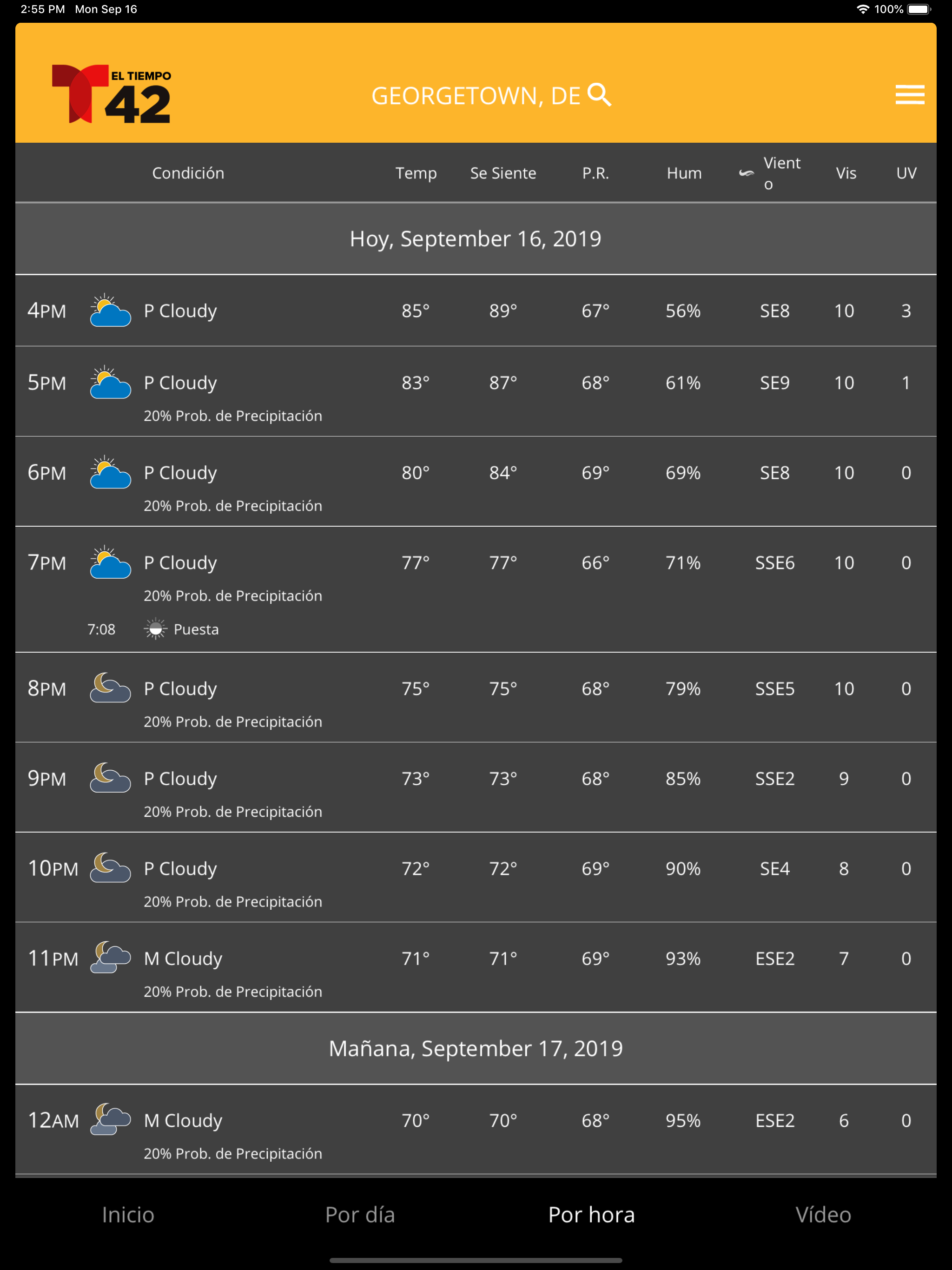Viewport: 952px width, 1270px height.
Task: Tap the 8PM moon and cloud icon
Action: 110,688
